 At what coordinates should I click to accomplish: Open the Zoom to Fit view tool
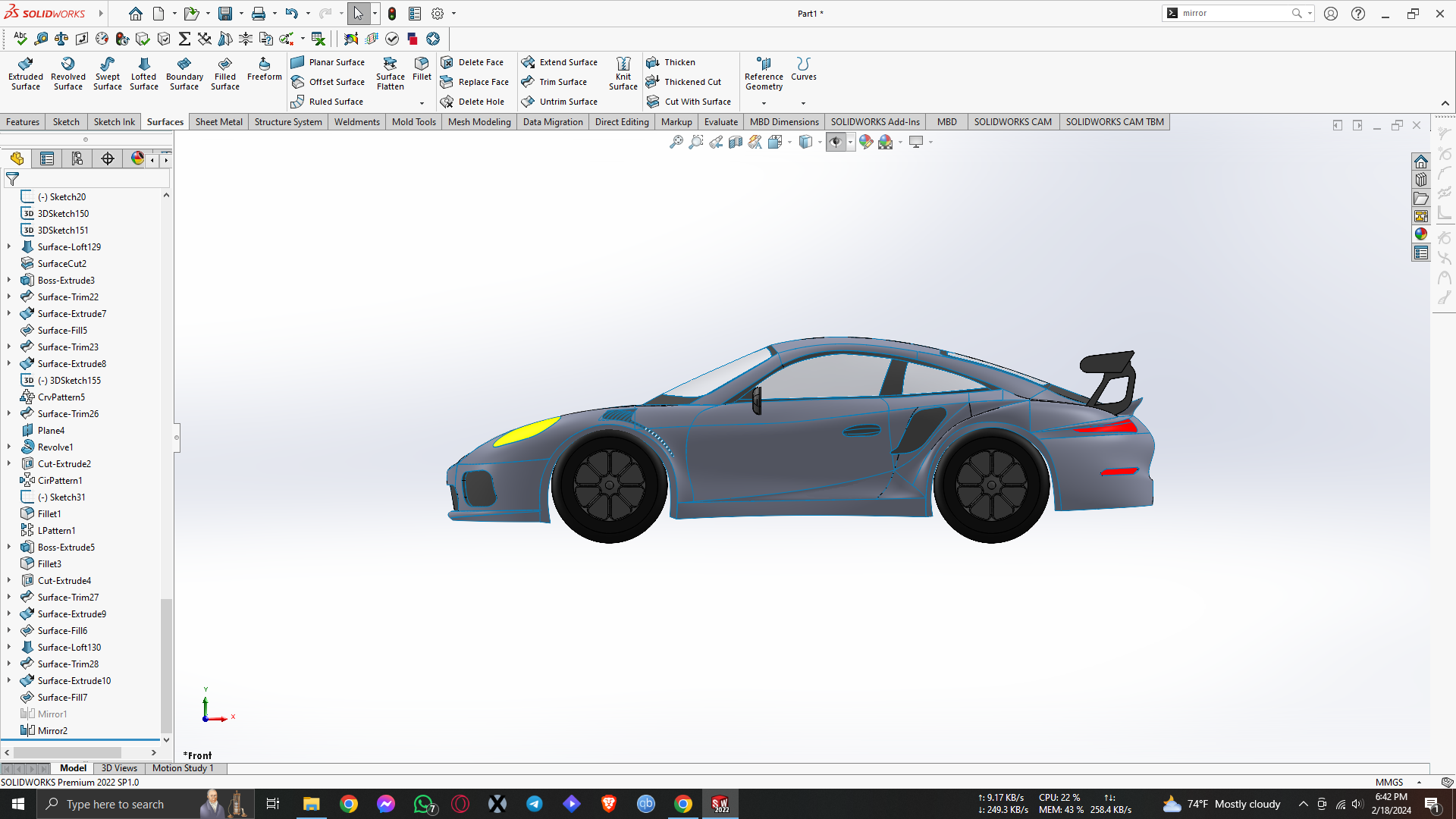[x=676, y=142]
